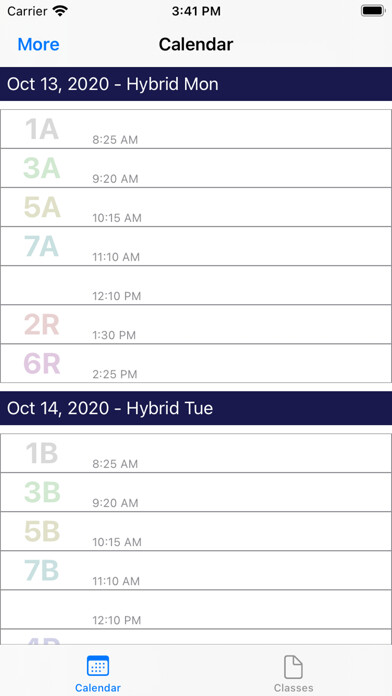
Task: Select the 5B period at 10:15 AM
Action: click(196, 531)
